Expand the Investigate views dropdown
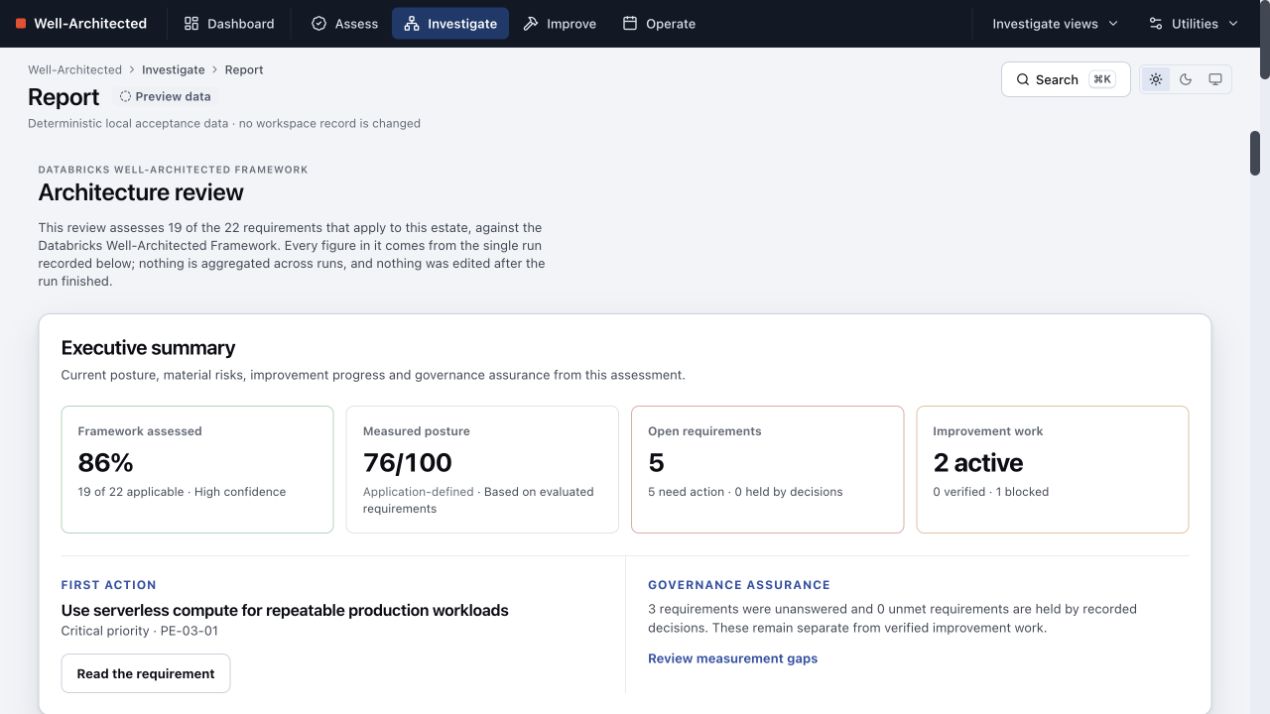This screenshot has height=714, width=1270. point(1055,23)
